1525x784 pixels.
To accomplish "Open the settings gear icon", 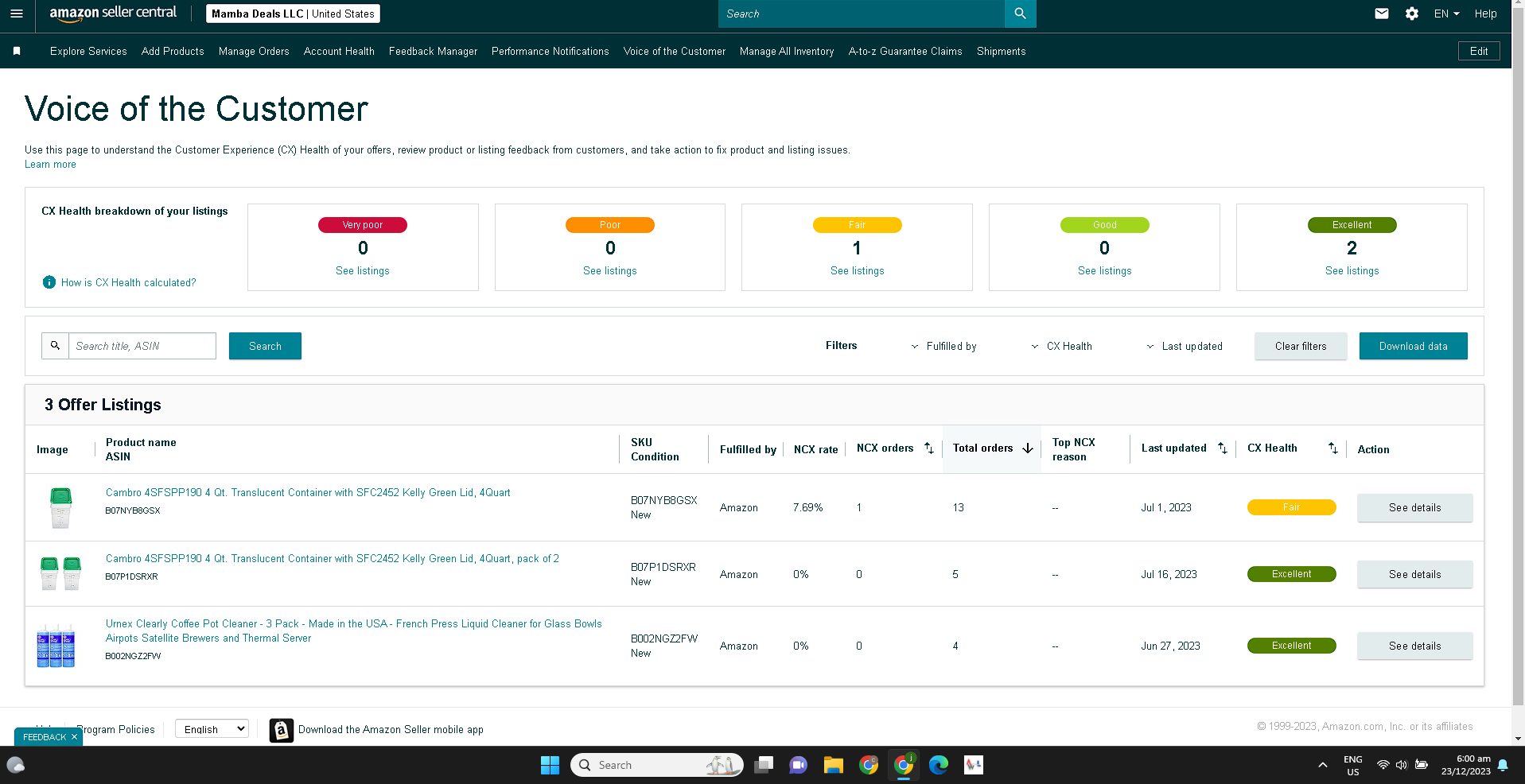I will (x=1412, y=14).
